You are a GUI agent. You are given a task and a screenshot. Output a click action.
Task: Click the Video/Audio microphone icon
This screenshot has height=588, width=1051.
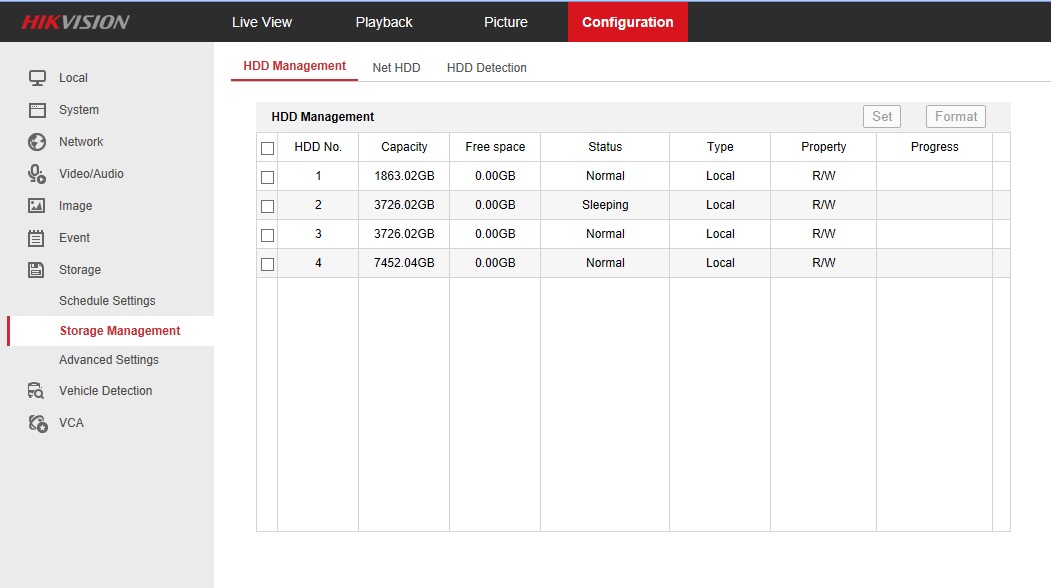37,174
